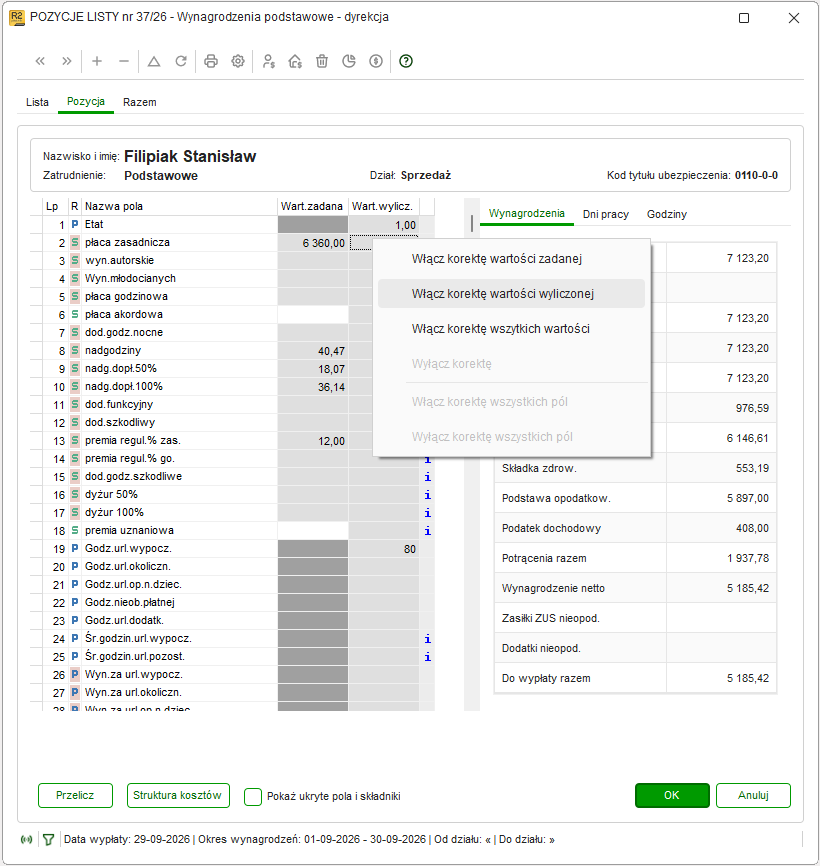Show info for the Śr.godzin.url.wypocz. row
This screenshot has width=820, height=866.
pyautogui.click(x=427, y=639)
